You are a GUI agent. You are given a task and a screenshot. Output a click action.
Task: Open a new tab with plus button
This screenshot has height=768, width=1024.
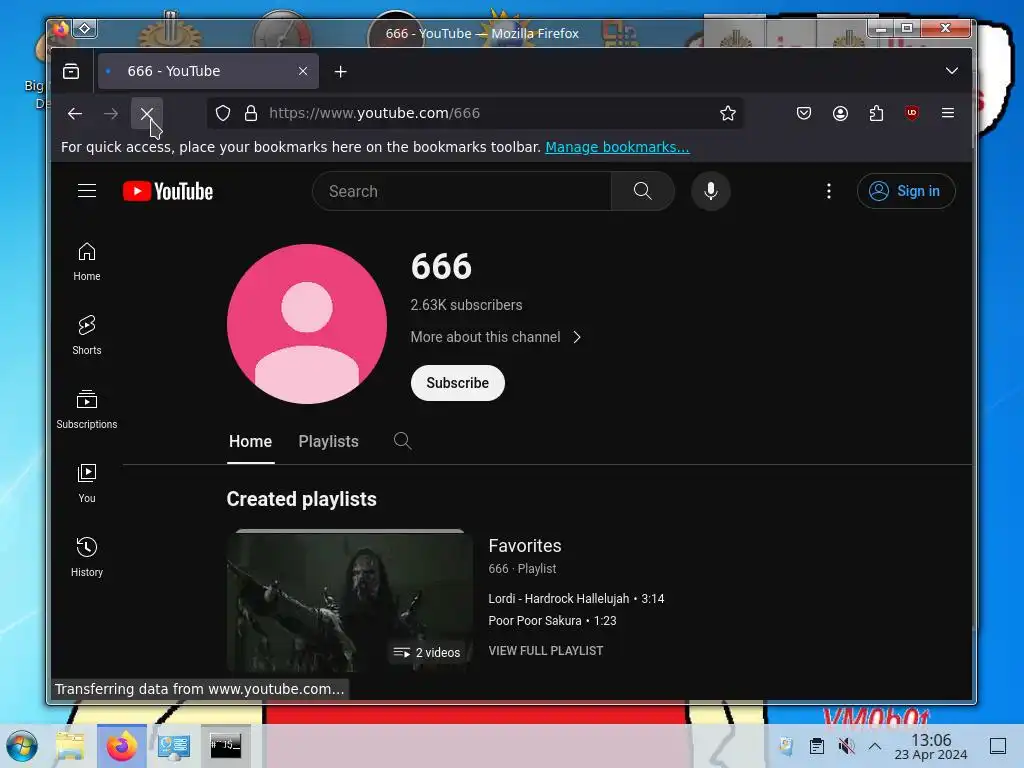(340, 71)
